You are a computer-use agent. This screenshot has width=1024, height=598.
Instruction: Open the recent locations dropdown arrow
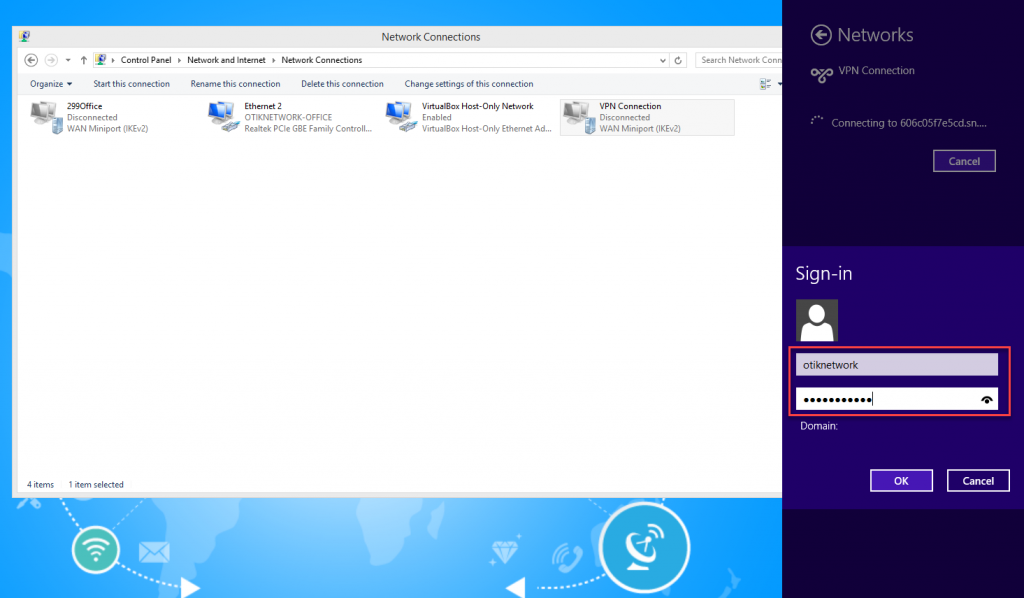click(x=68, y=60)
